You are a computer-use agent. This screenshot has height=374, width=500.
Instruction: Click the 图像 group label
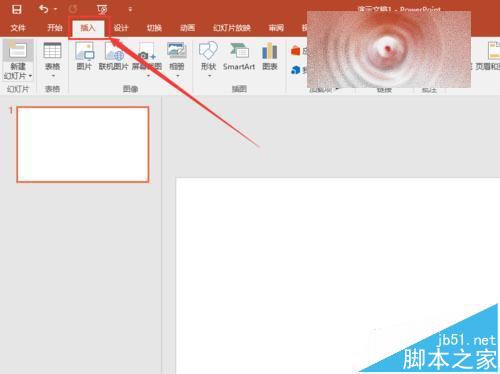pos(130,89)
